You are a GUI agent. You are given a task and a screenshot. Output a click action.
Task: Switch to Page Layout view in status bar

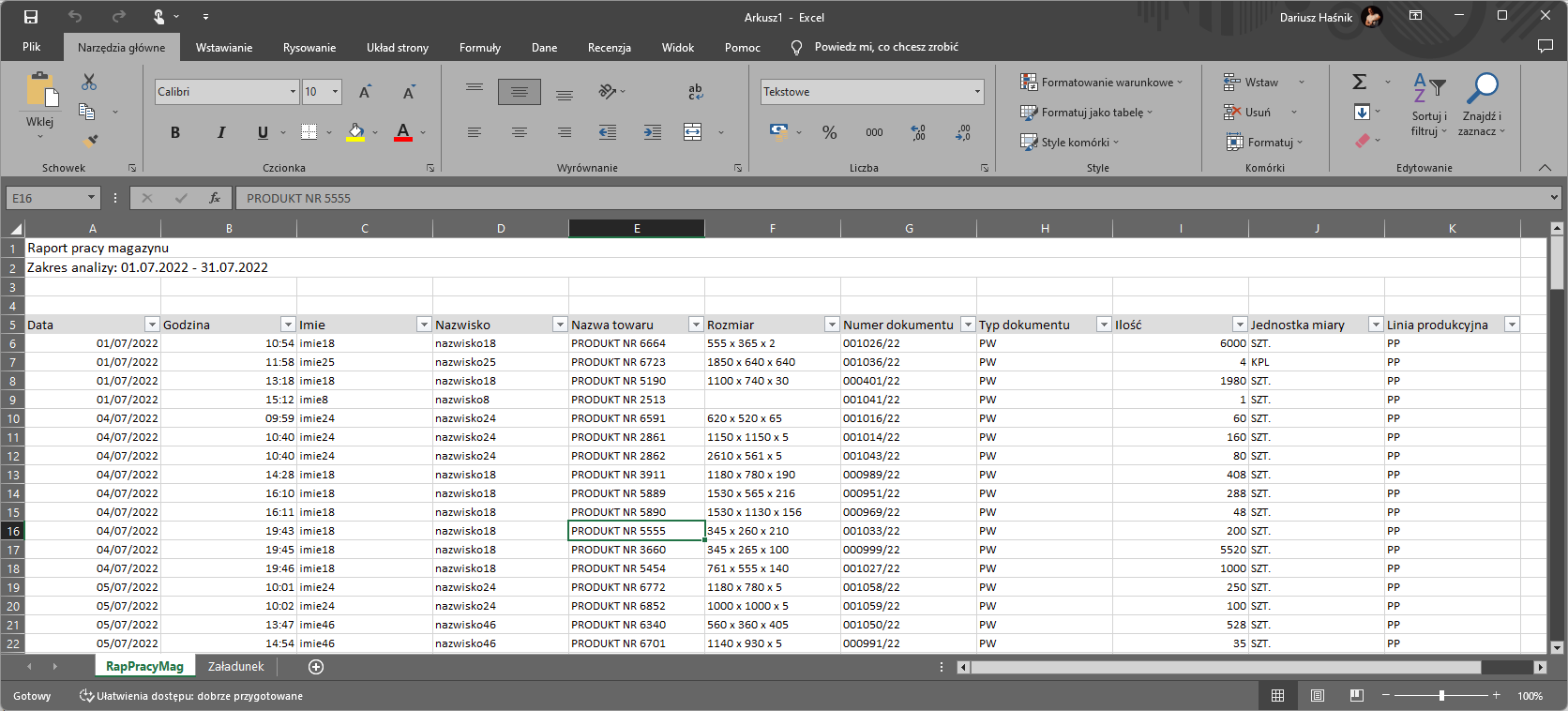coord(1318,695)
